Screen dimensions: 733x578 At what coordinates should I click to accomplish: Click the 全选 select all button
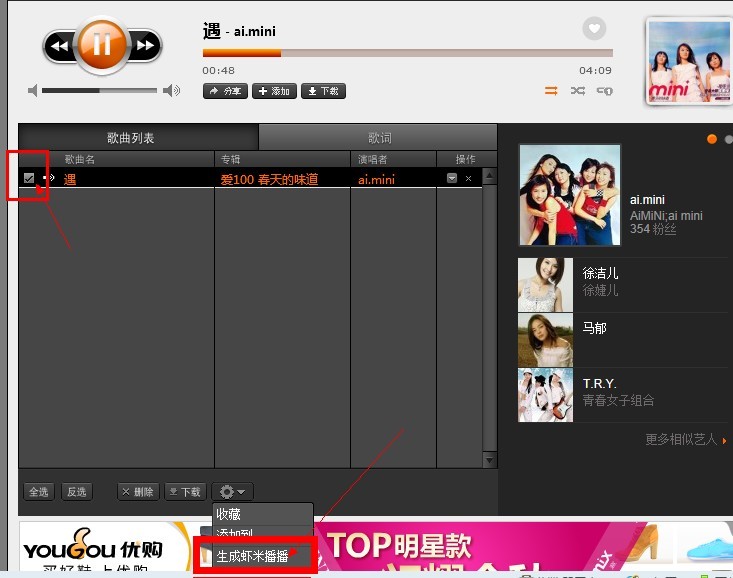[39, 491]
